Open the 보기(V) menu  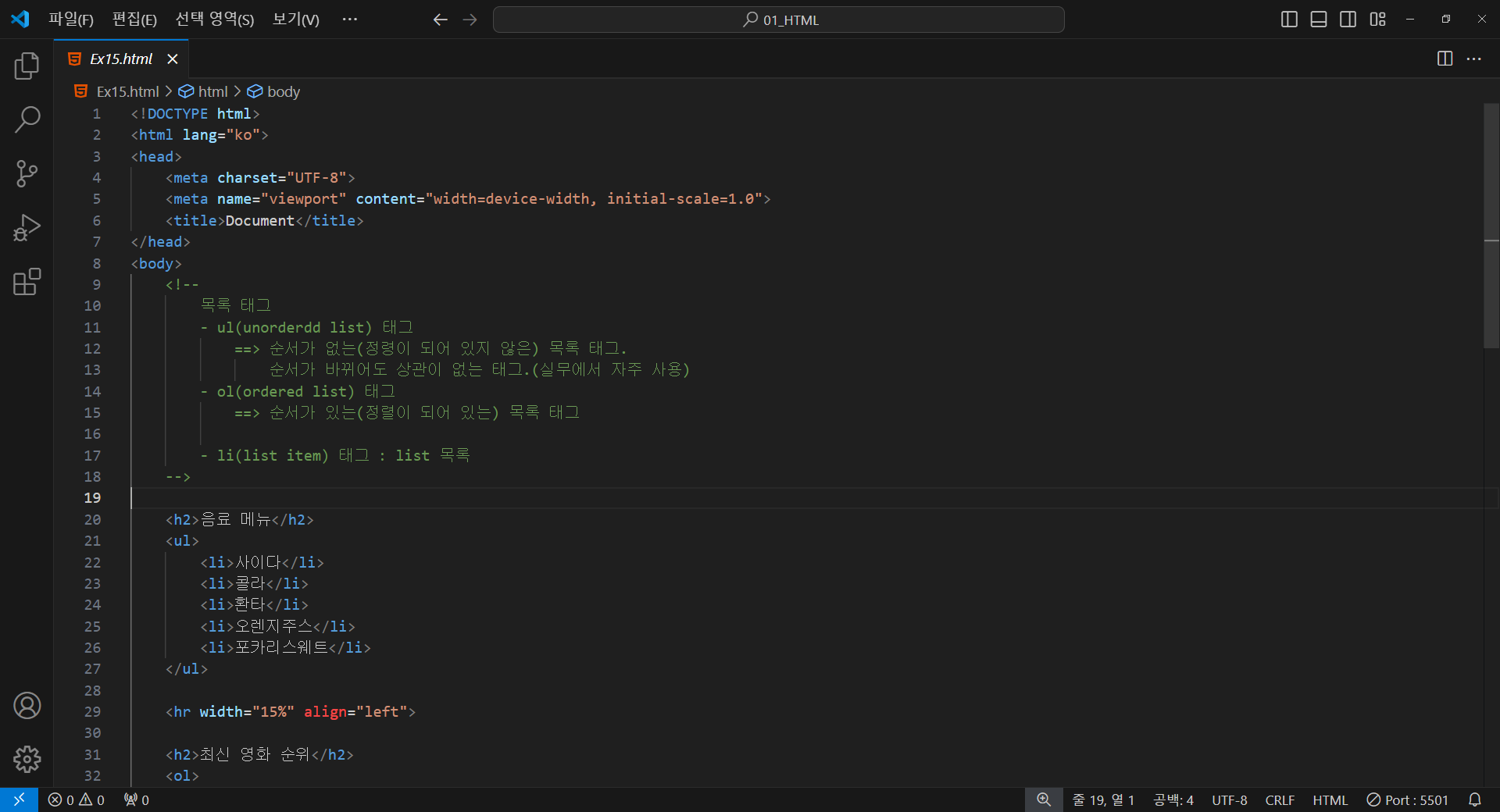pyautogui.click(x=295, y=20)
